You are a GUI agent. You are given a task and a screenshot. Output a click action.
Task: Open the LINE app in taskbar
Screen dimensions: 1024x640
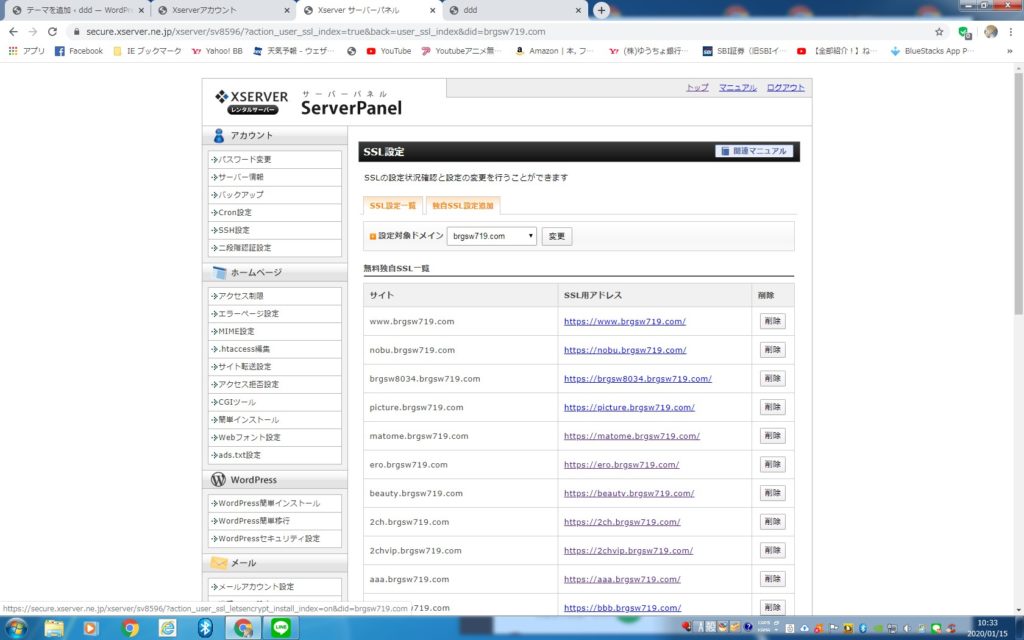tap(279, 627)
